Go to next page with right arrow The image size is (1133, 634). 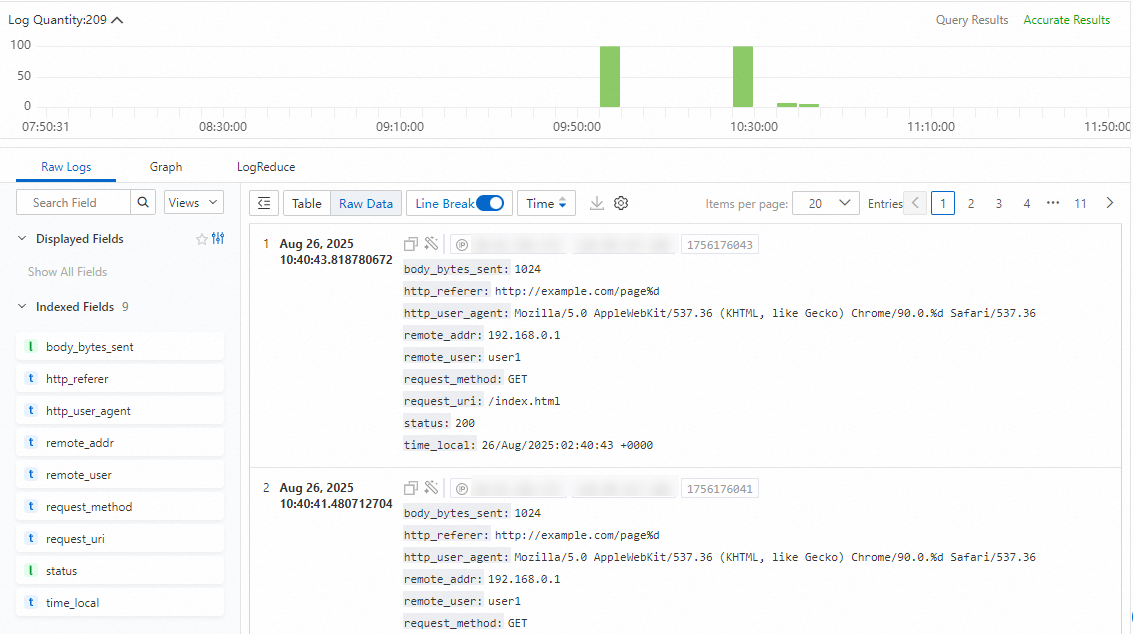pyautogui.click(x=1110, y=203)
